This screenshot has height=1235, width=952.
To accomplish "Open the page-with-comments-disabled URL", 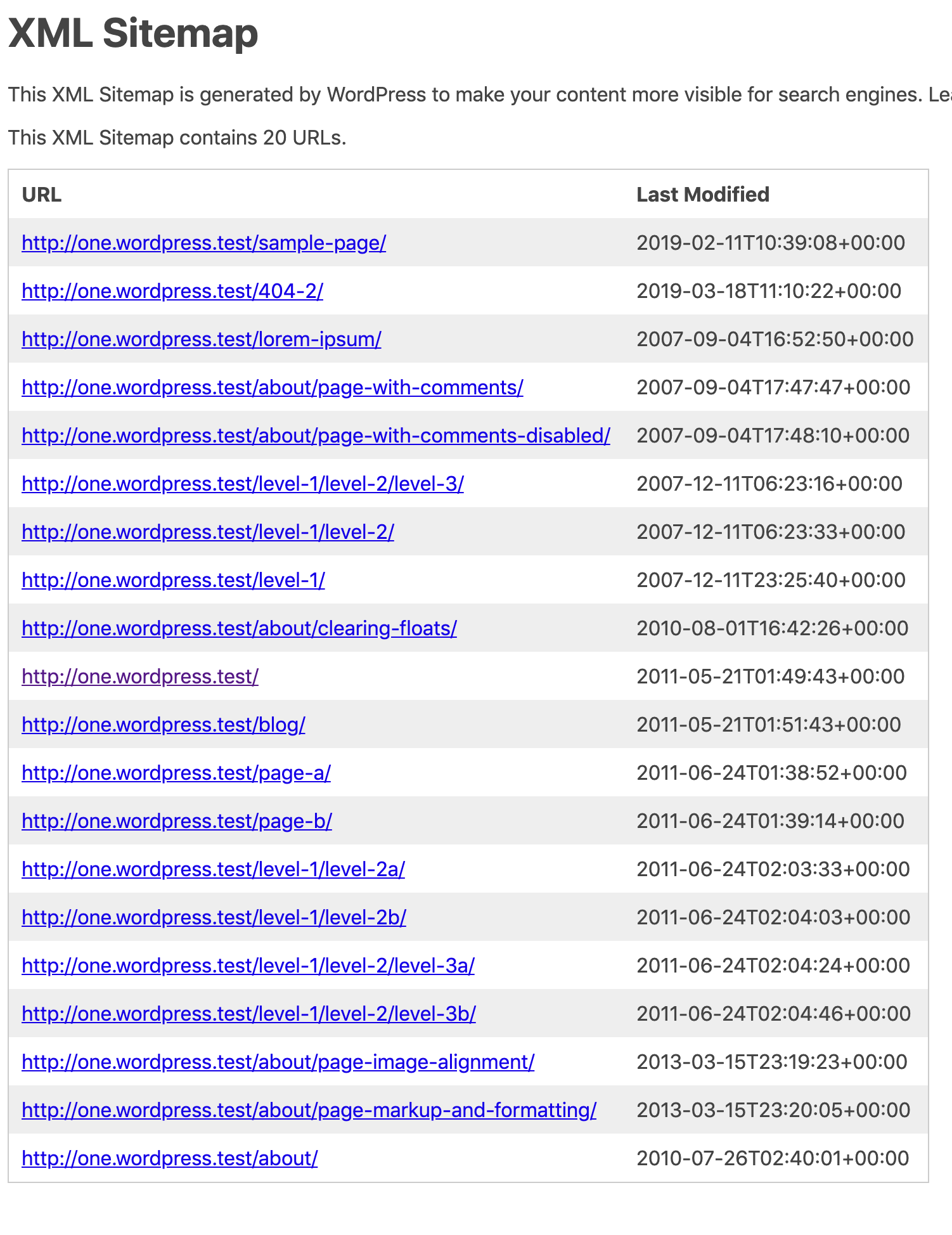I will [x=315, y=436].
